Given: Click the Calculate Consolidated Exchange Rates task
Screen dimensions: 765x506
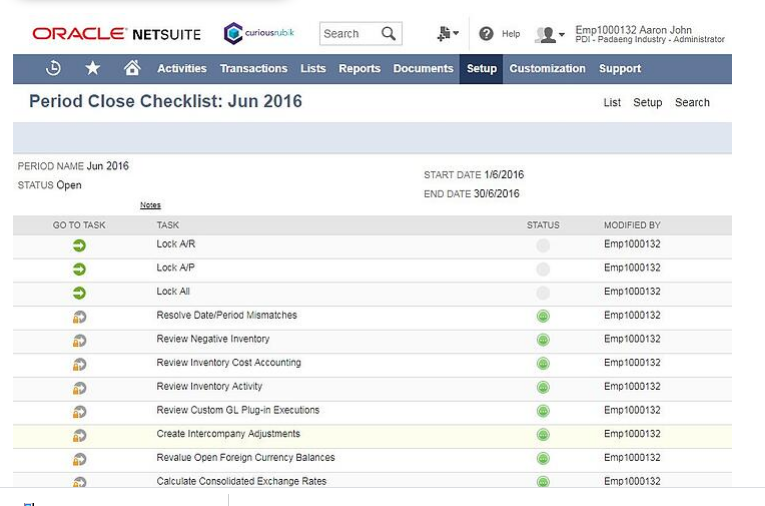Looking at the screenshot, I should pyautogui.click(x=241, y=481).
